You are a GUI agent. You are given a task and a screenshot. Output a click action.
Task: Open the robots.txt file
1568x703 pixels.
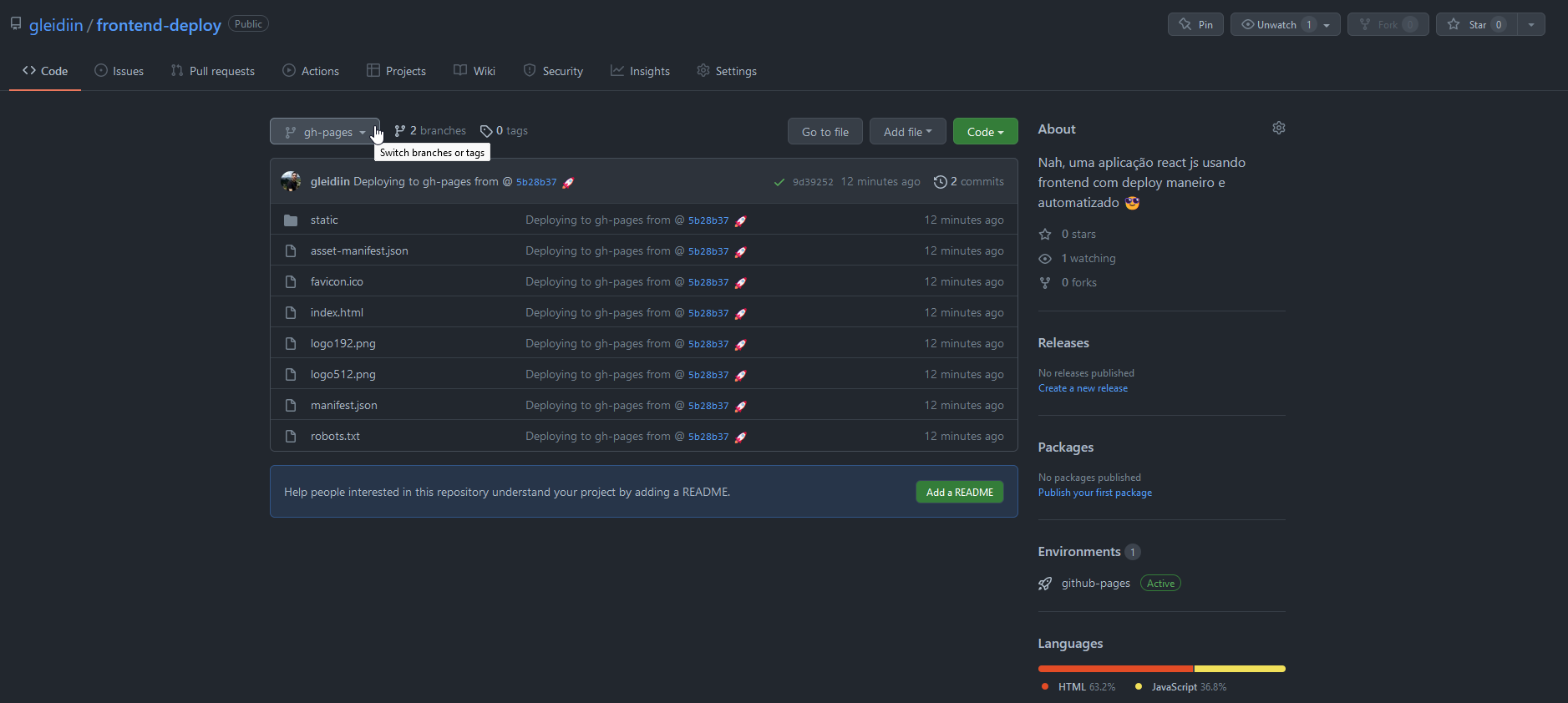[335, 436]
